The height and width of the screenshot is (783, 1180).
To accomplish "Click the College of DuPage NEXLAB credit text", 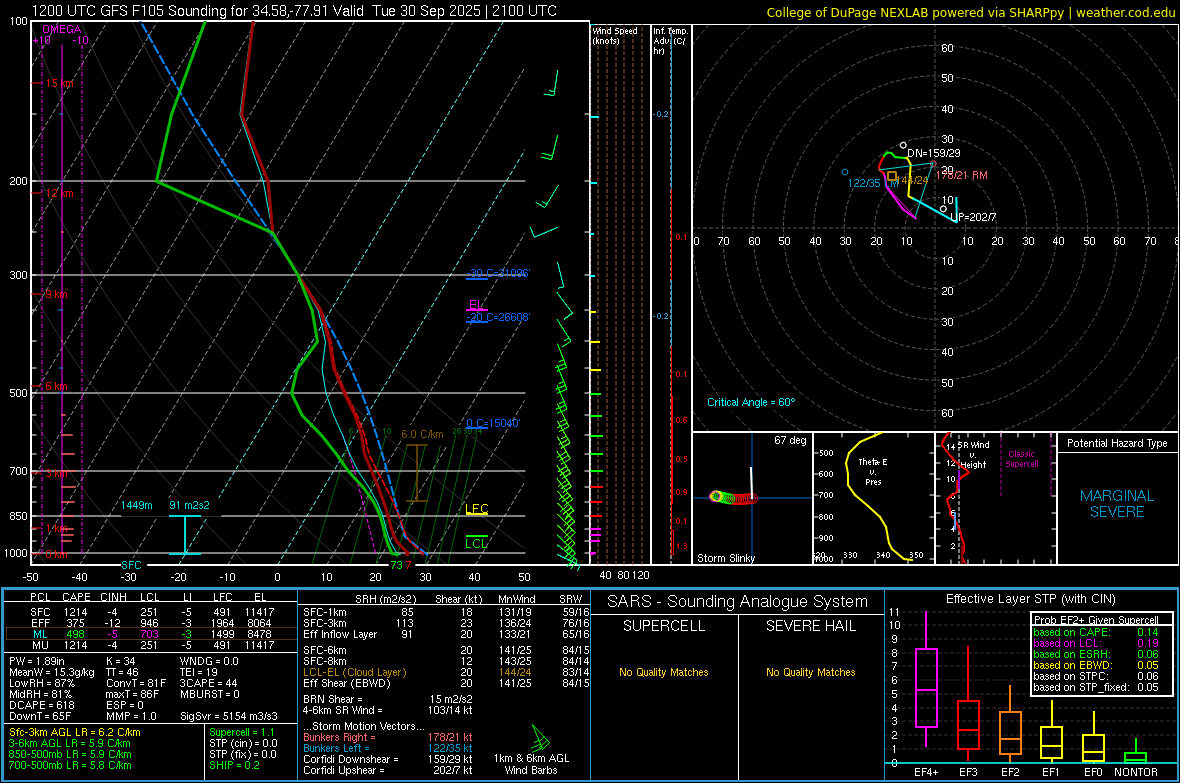I will point(970,12).
